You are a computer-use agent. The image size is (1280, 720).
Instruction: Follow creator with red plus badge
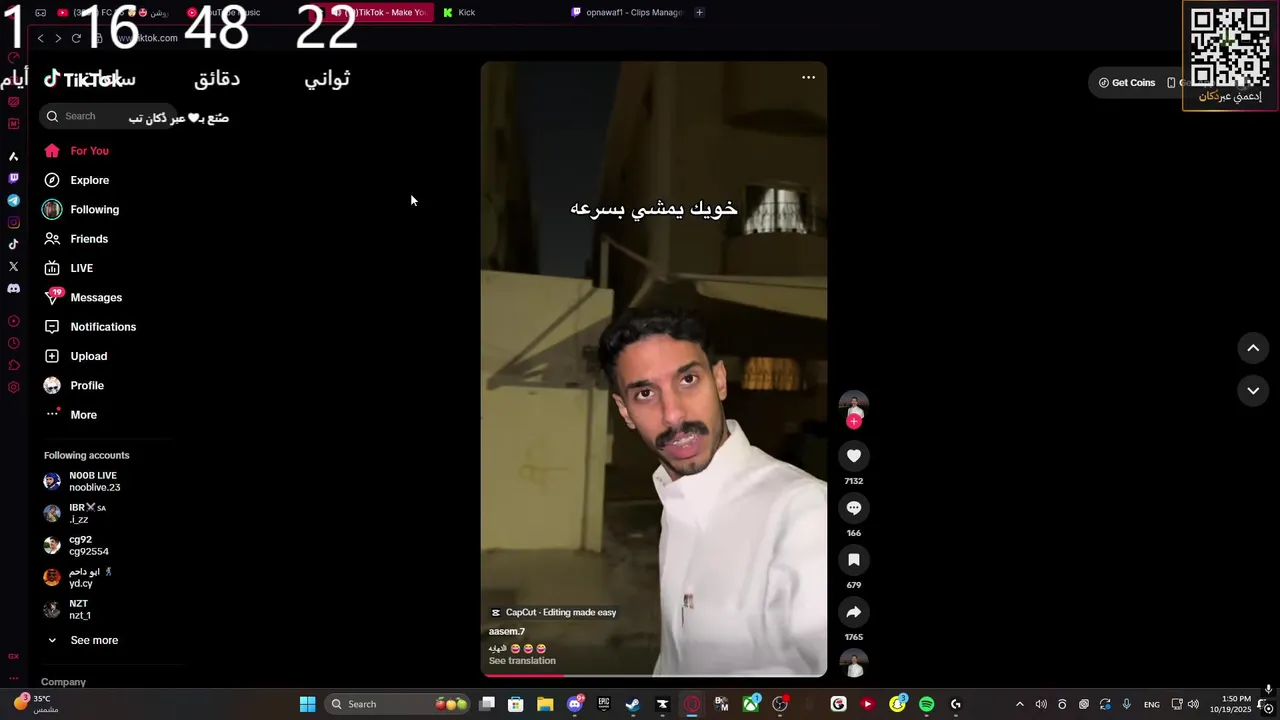[x=854, y=422]
